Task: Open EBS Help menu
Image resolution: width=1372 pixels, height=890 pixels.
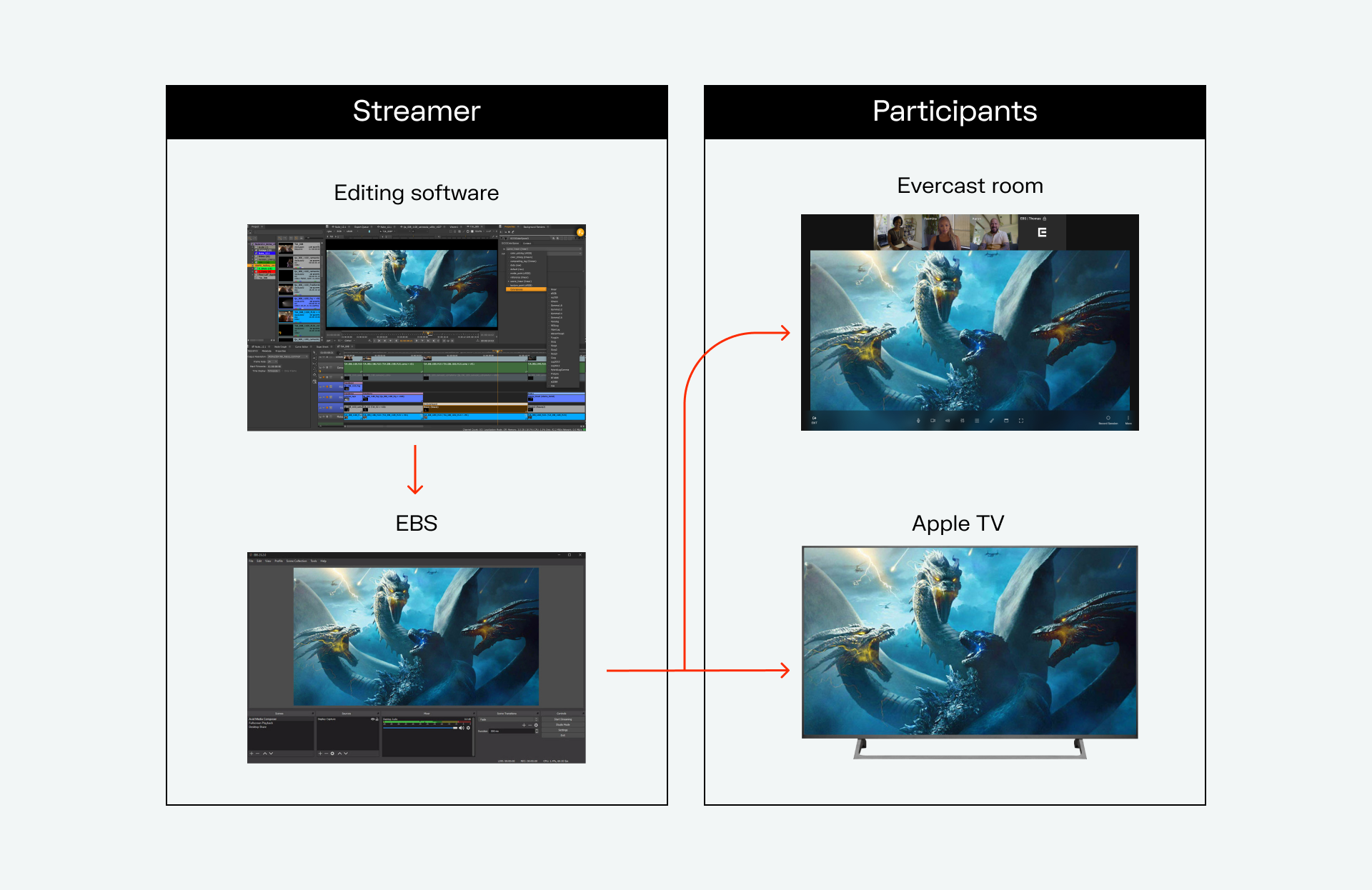Action: [324, 561]
